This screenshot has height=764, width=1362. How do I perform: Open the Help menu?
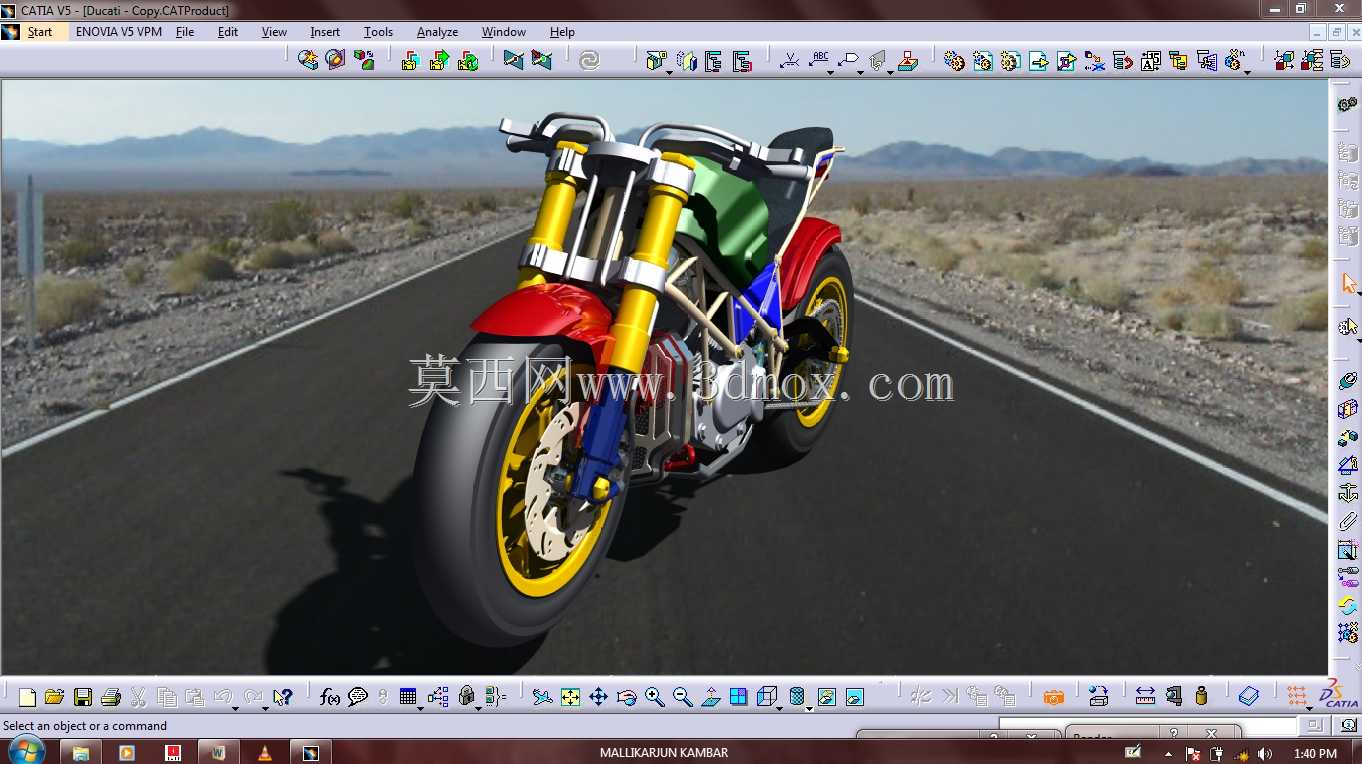(562, 32)
